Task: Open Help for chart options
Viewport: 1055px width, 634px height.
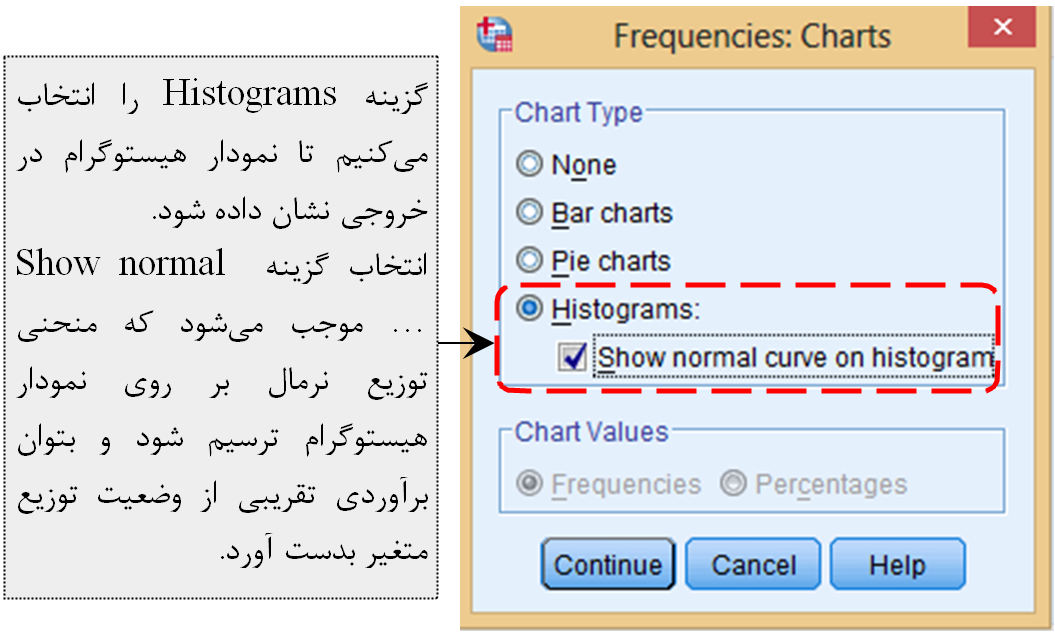Action: click(898, 564)
